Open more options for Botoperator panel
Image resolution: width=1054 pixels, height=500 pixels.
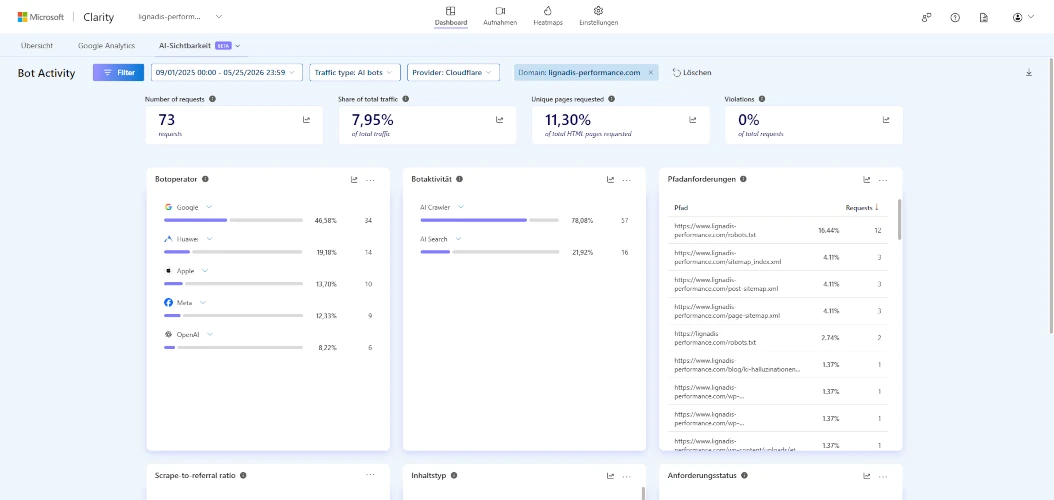tap(370, 180)
